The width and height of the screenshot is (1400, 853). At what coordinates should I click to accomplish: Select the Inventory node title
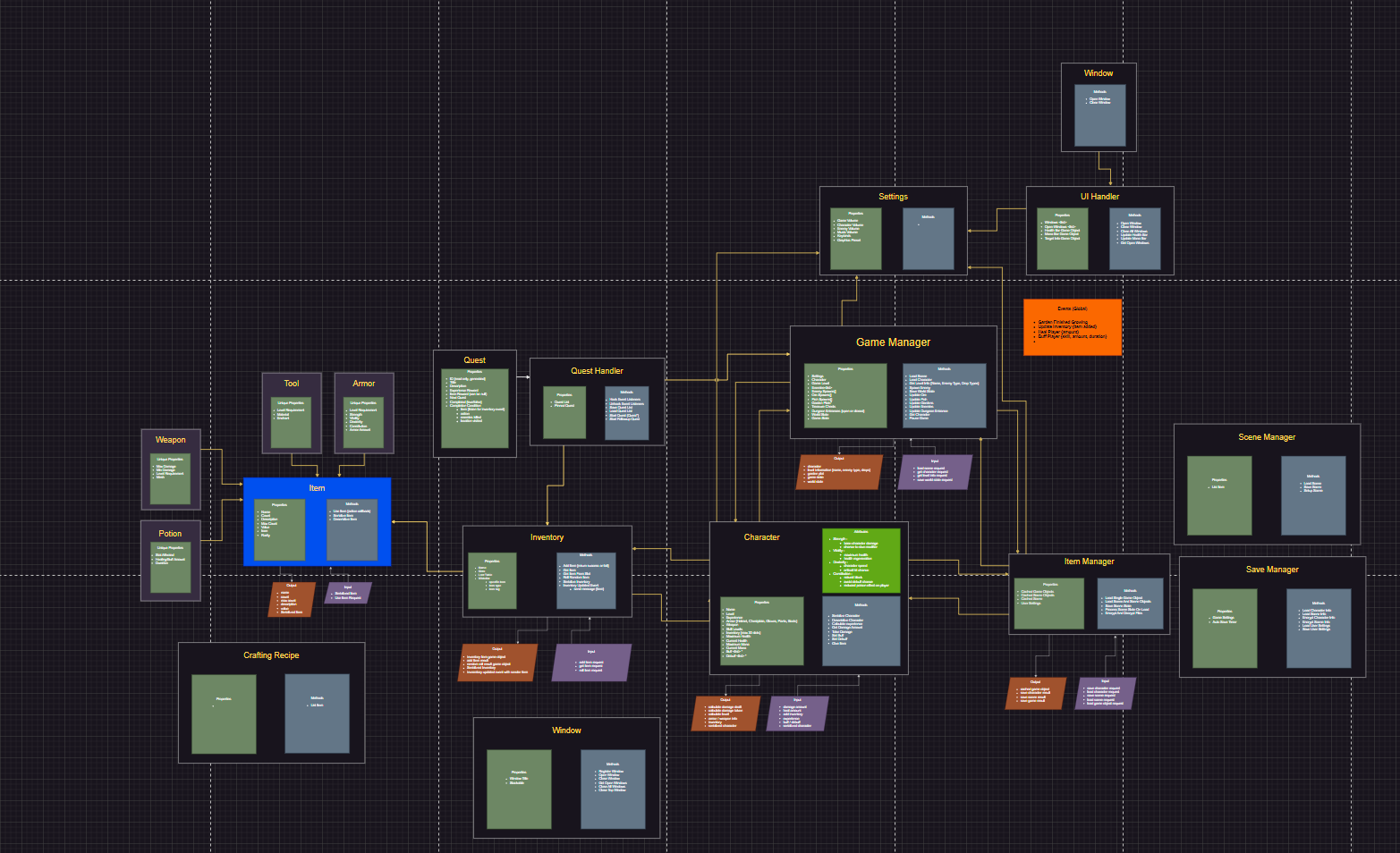tap(547, 537)
